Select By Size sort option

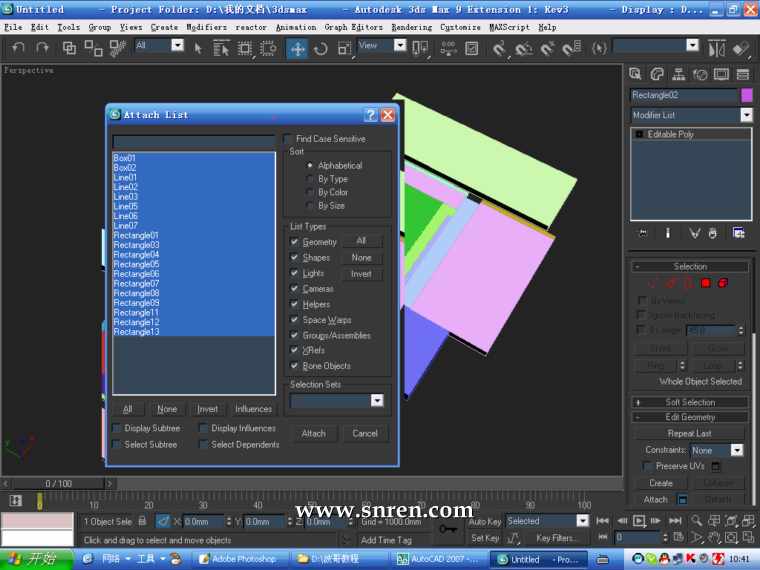[310, 206]
